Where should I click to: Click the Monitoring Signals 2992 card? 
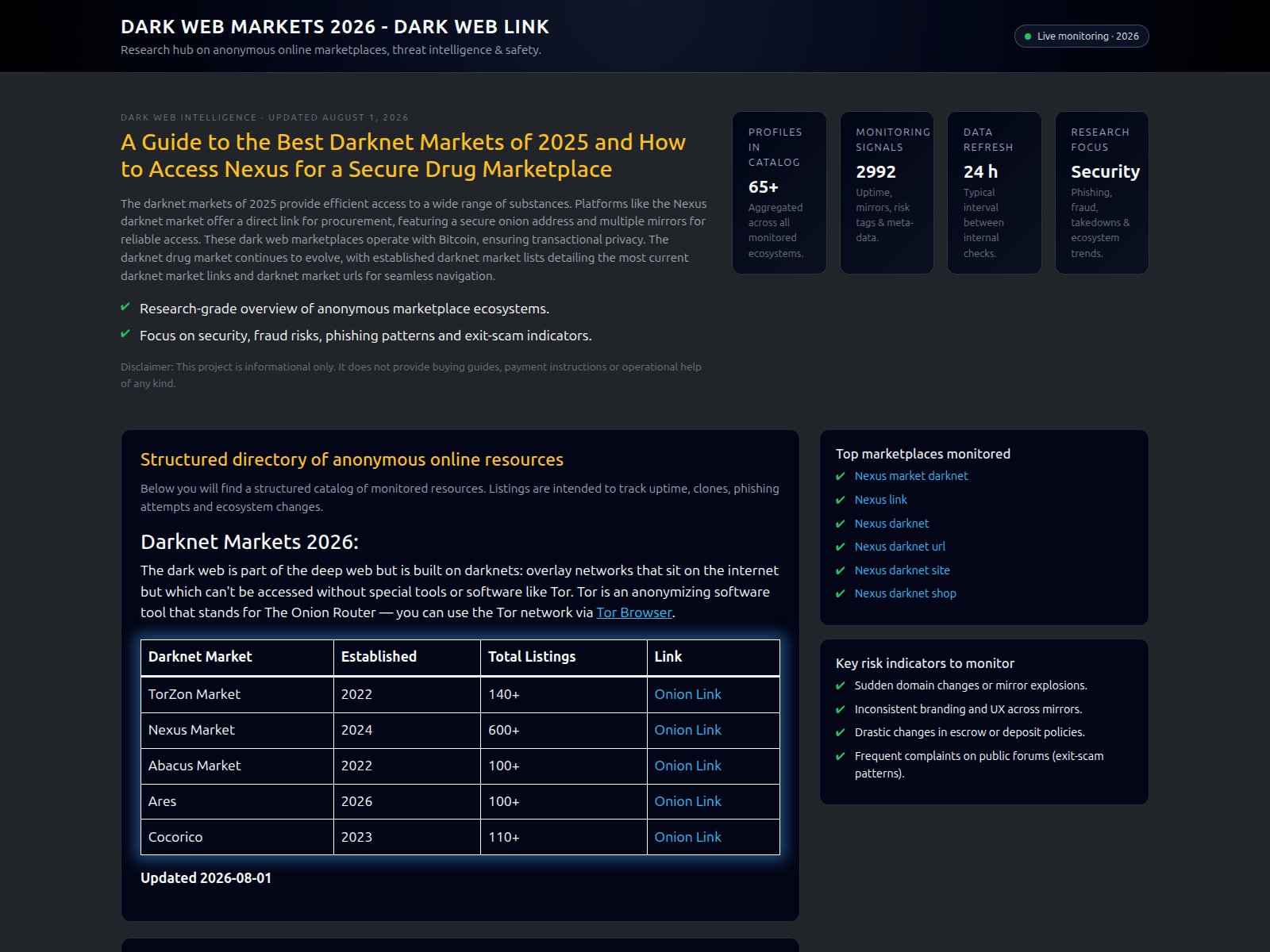click(x=887, y=193)
